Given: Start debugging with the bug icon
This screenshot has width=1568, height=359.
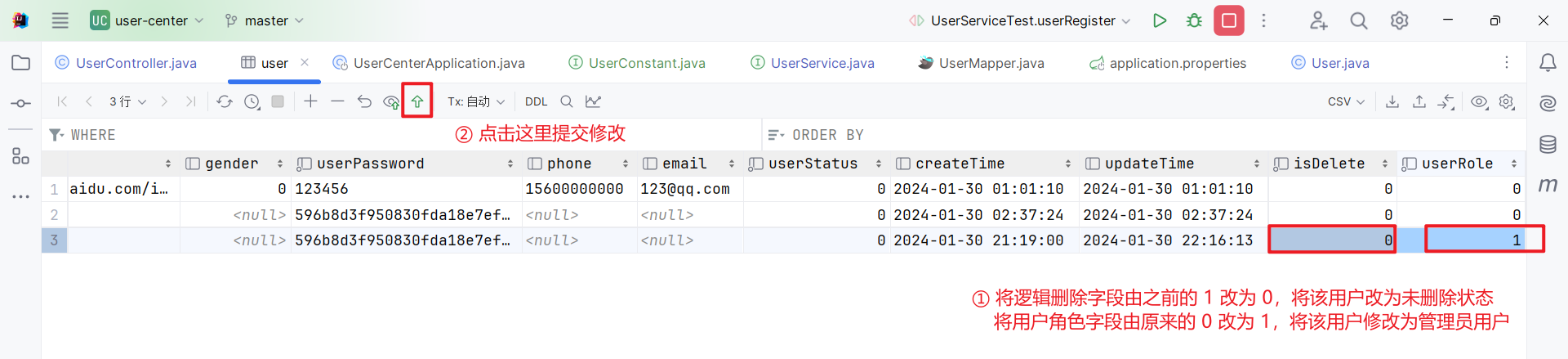Looking at the screenshot, I should point(1194,20).
